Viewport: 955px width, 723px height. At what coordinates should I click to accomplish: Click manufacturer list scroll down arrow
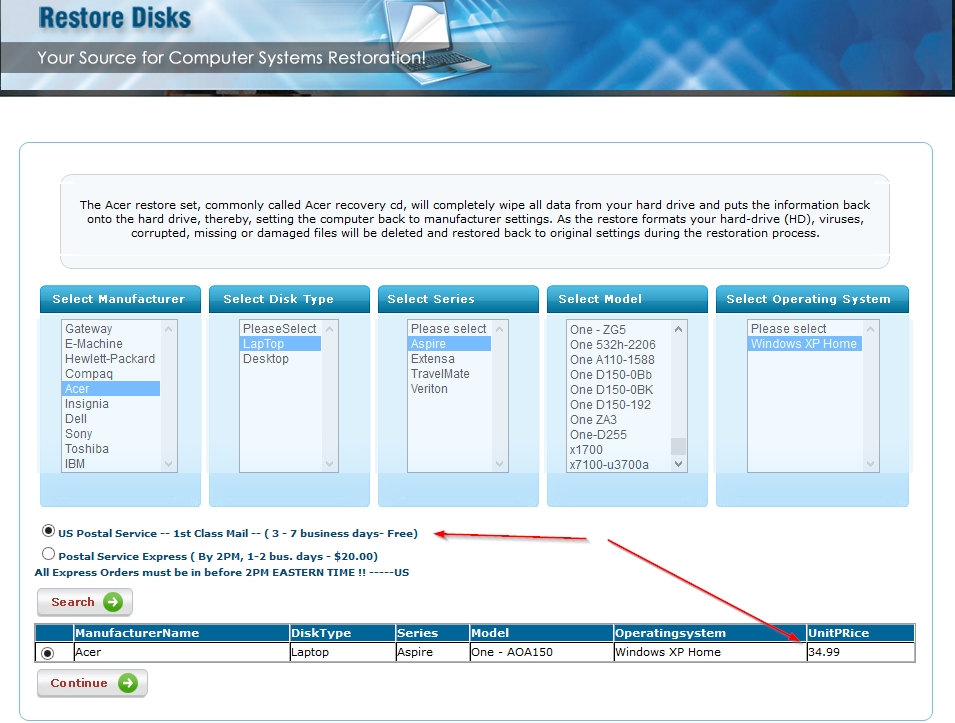(169, 464)
